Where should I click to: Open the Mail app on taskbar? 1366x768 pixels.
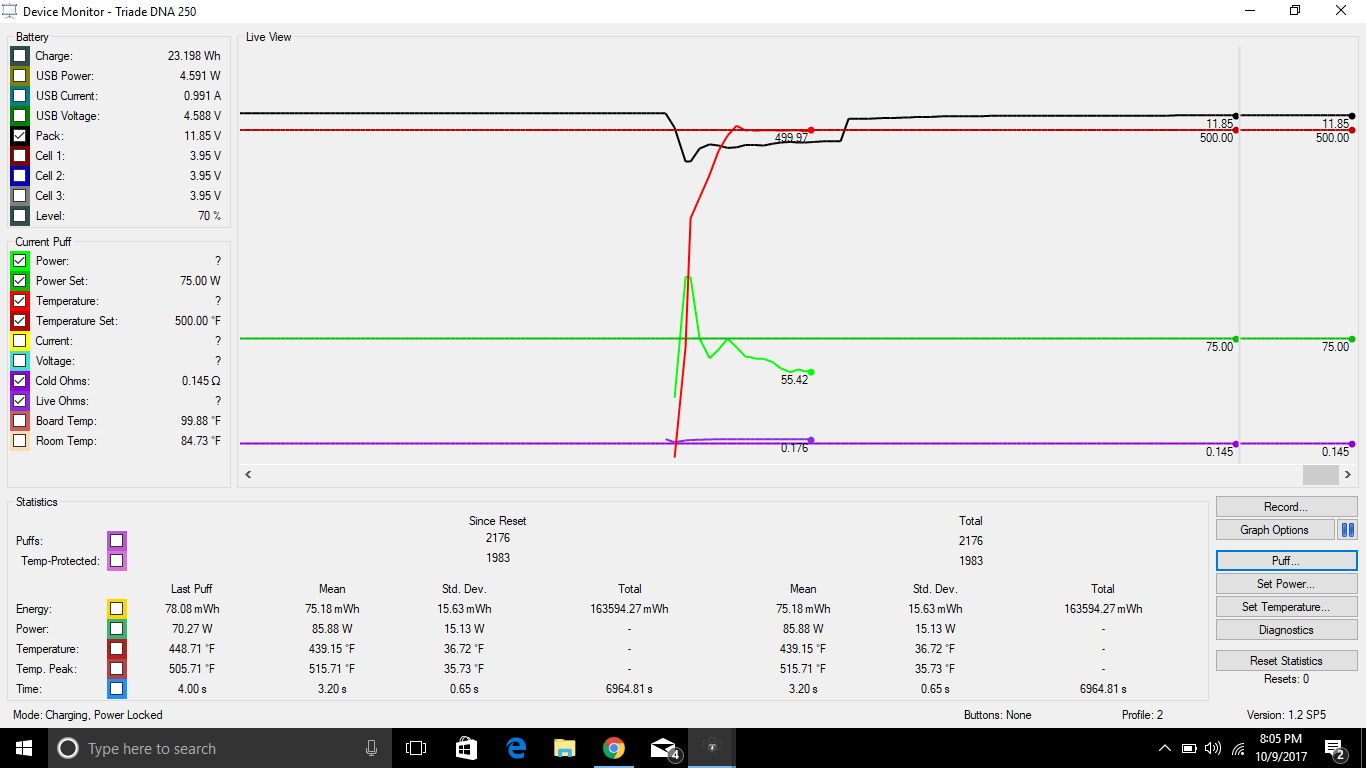tap(664, 748)
